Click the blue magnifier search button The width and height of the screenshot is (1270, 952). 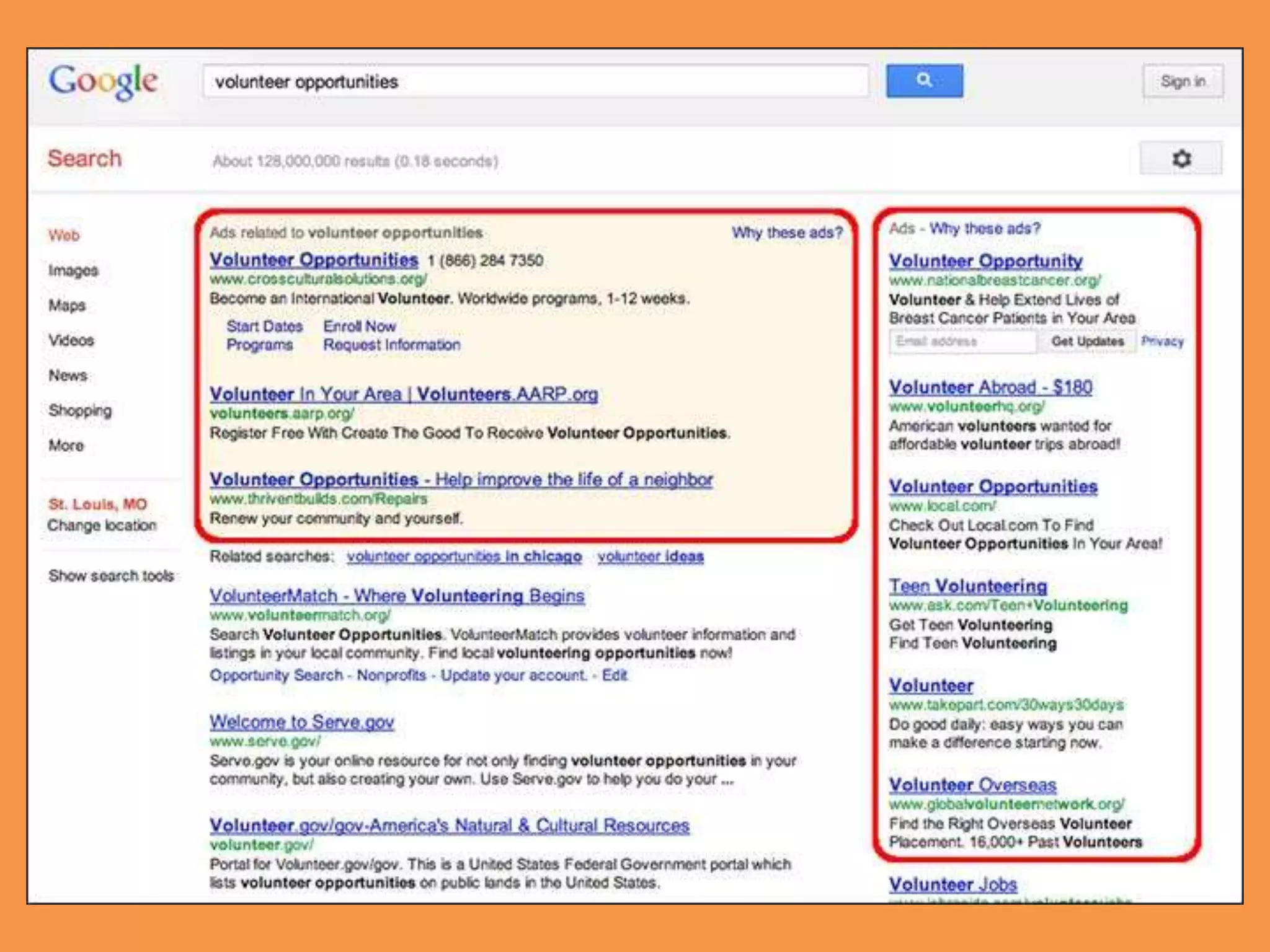924,81
